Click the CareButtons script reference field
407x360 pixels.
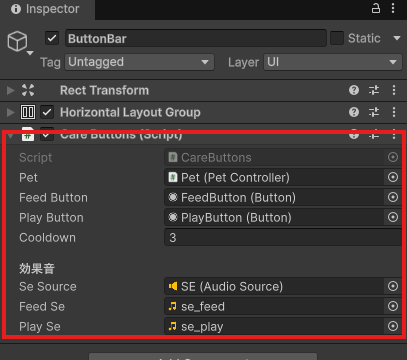click(x=274, y=157)
